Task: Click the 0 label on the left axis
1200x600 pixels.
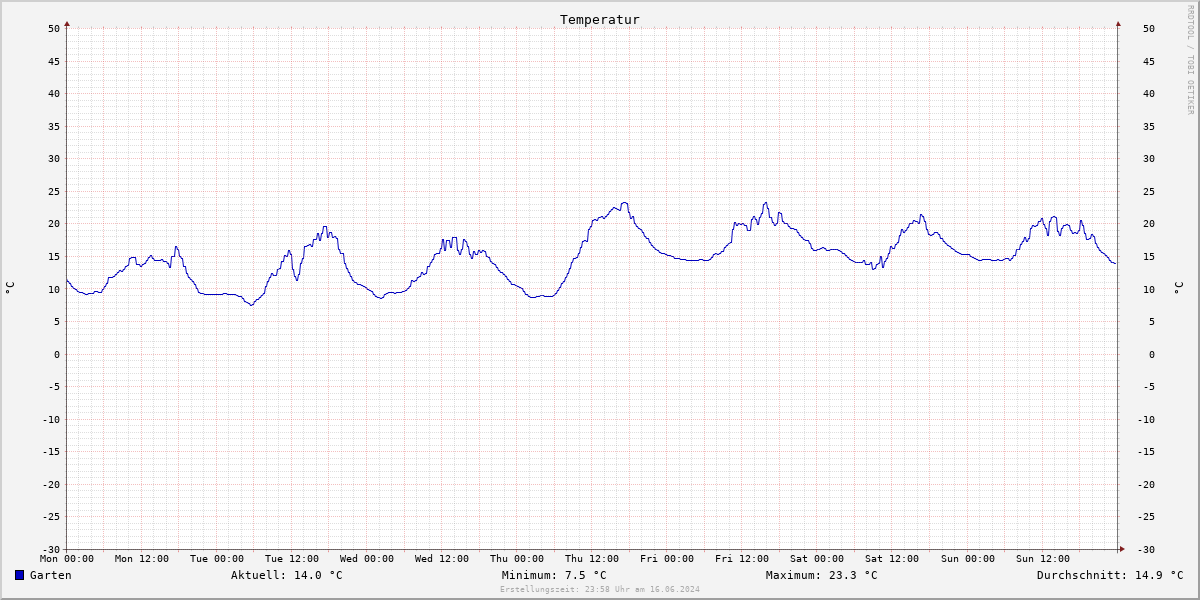Action: (x=57, y=354)
